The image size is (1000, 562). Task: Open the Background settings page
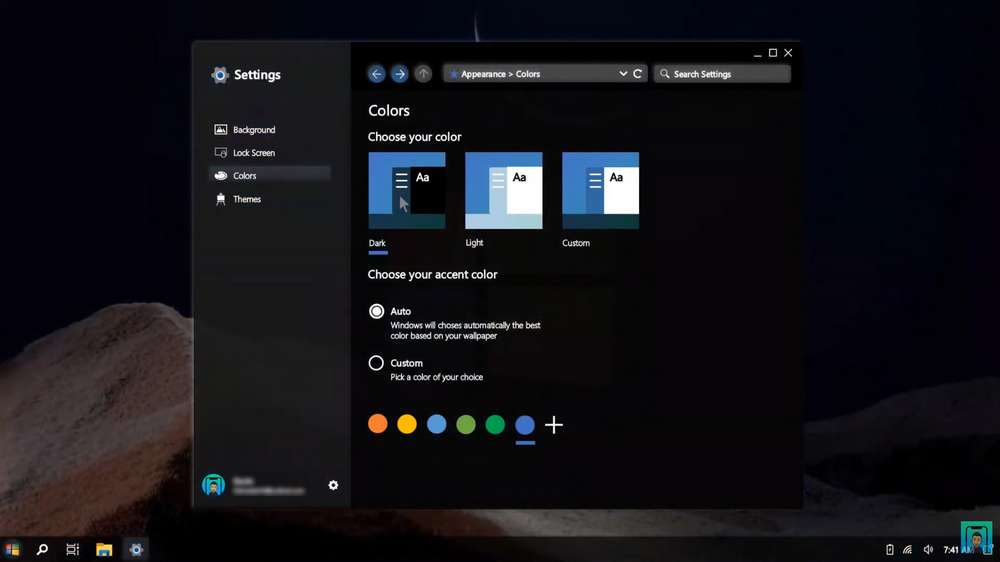(x=270, y=129)
